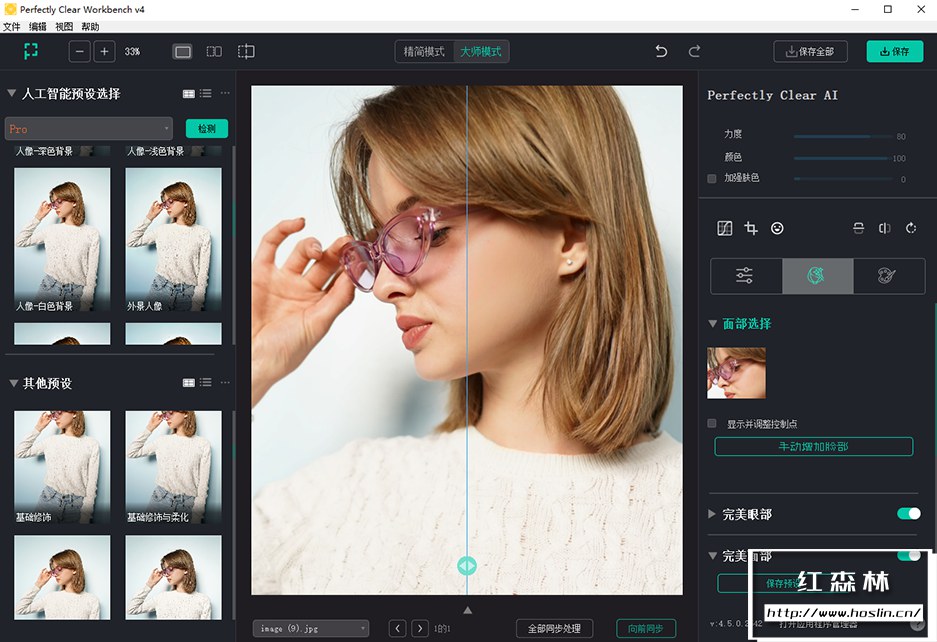Open the 帮助 menu
937x642 pixels.
click(90, 26)
